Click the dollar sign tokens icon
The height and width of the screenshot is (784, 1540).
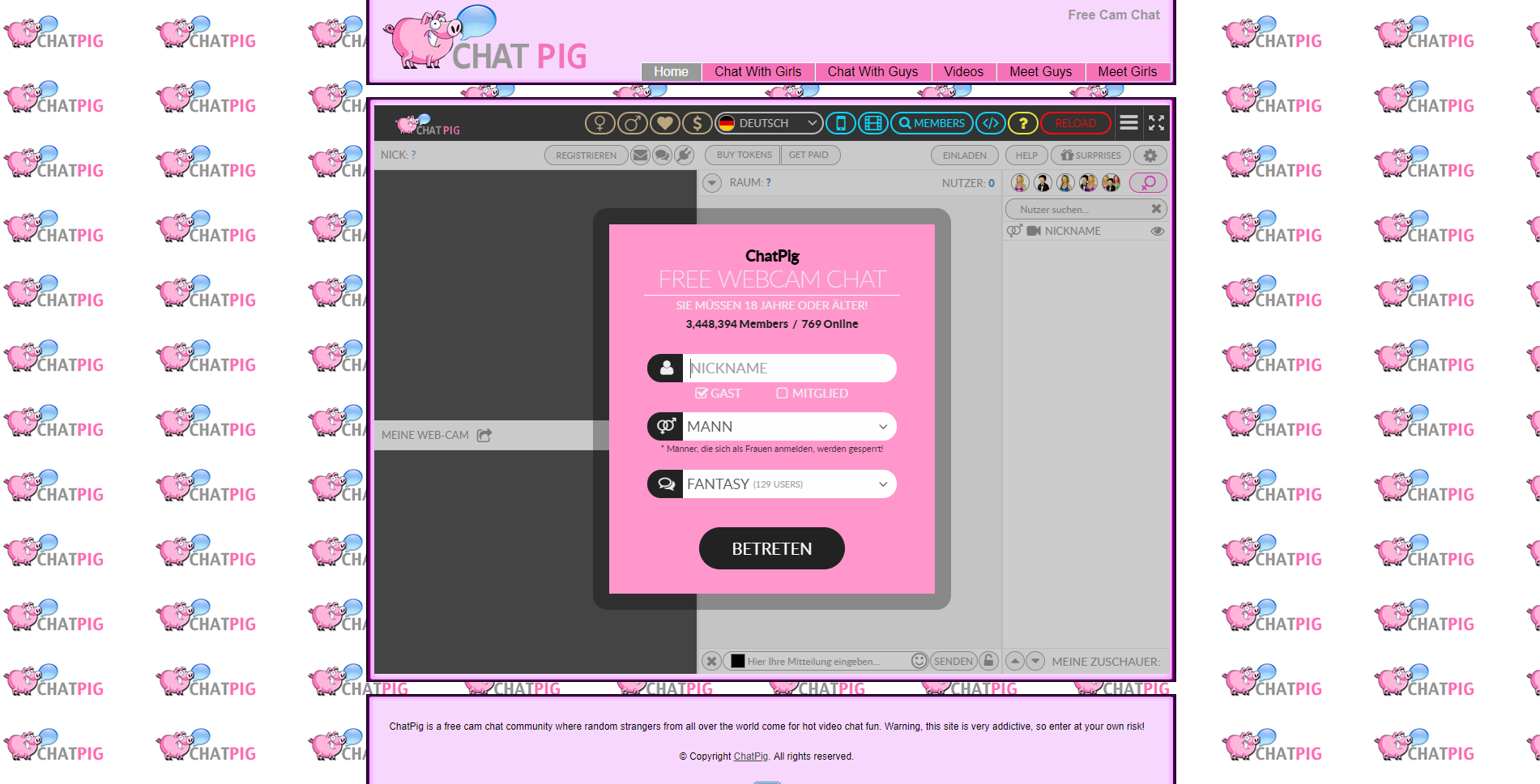tap(697, 123)
